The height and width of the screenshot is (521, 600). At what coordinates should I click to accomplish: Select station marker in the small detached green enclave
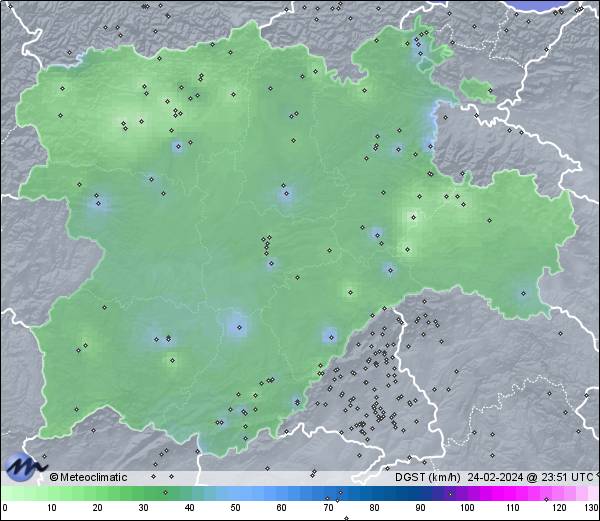click(490, 90)
